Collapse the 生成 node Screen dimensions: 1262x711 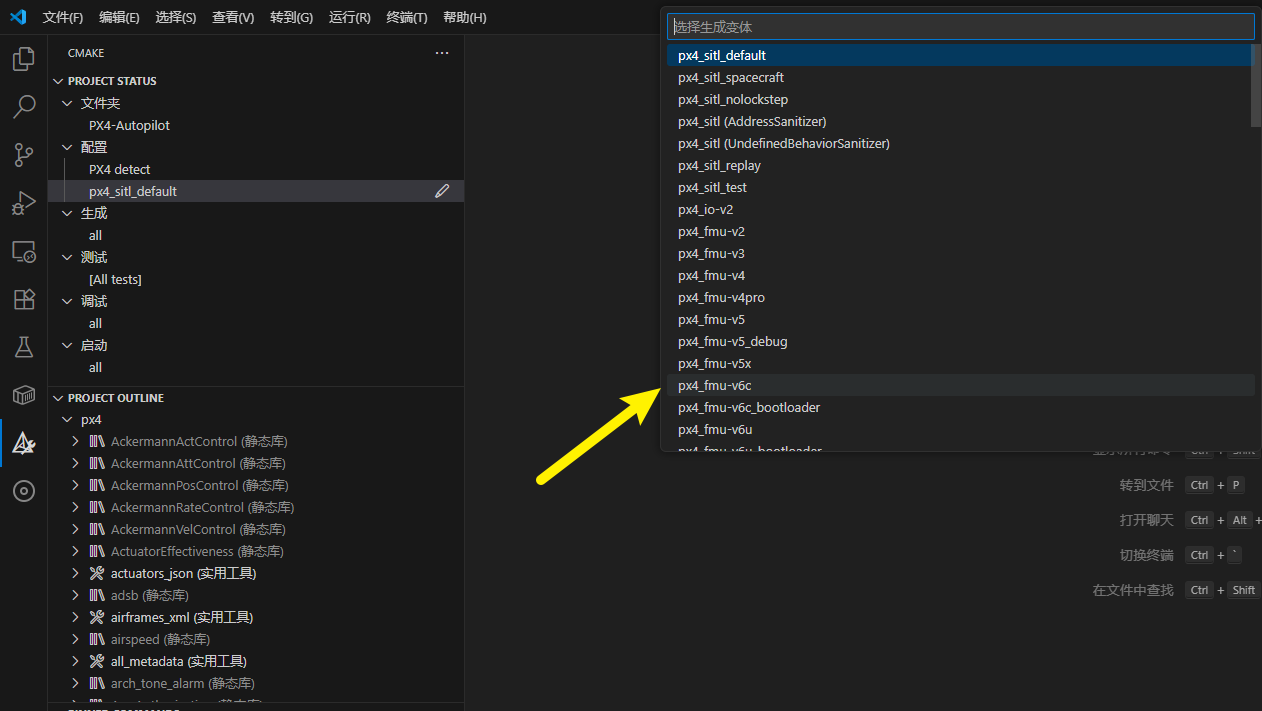(68, 213)
